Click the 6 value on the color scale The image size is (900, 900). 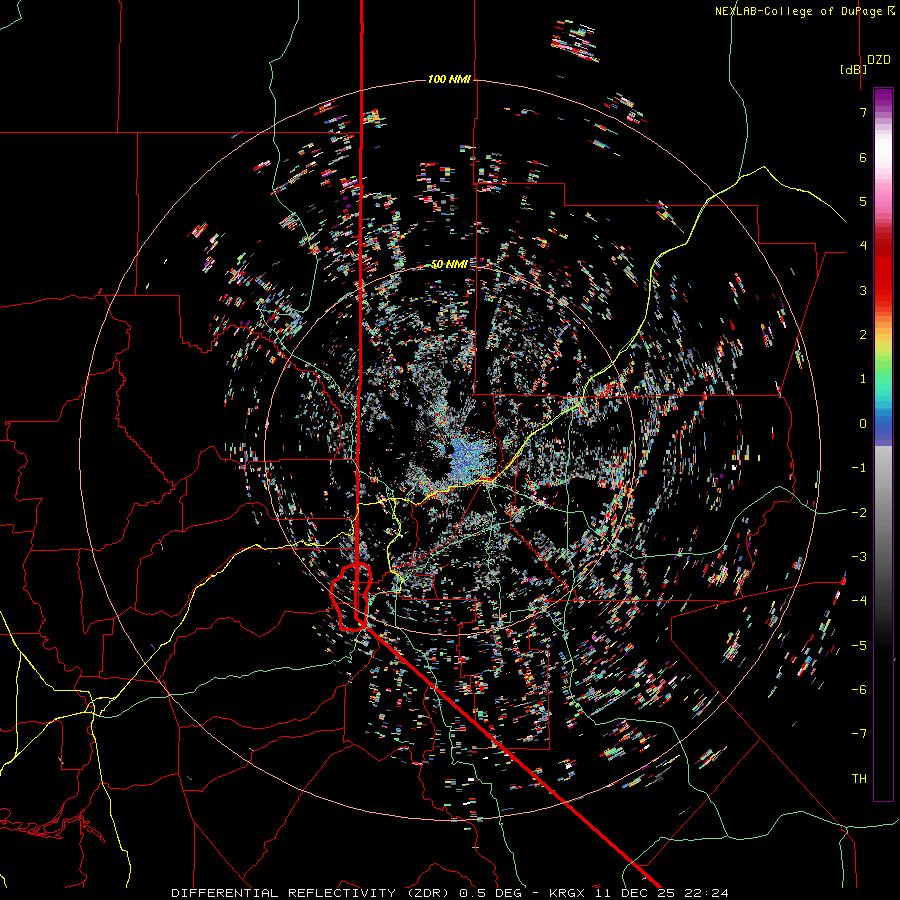[863, 157]
